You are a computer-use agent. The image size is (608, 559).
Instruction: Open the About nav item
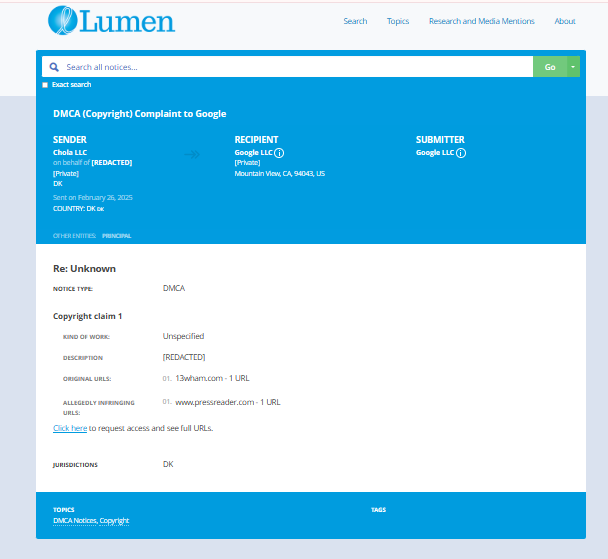tap(565, 21)
